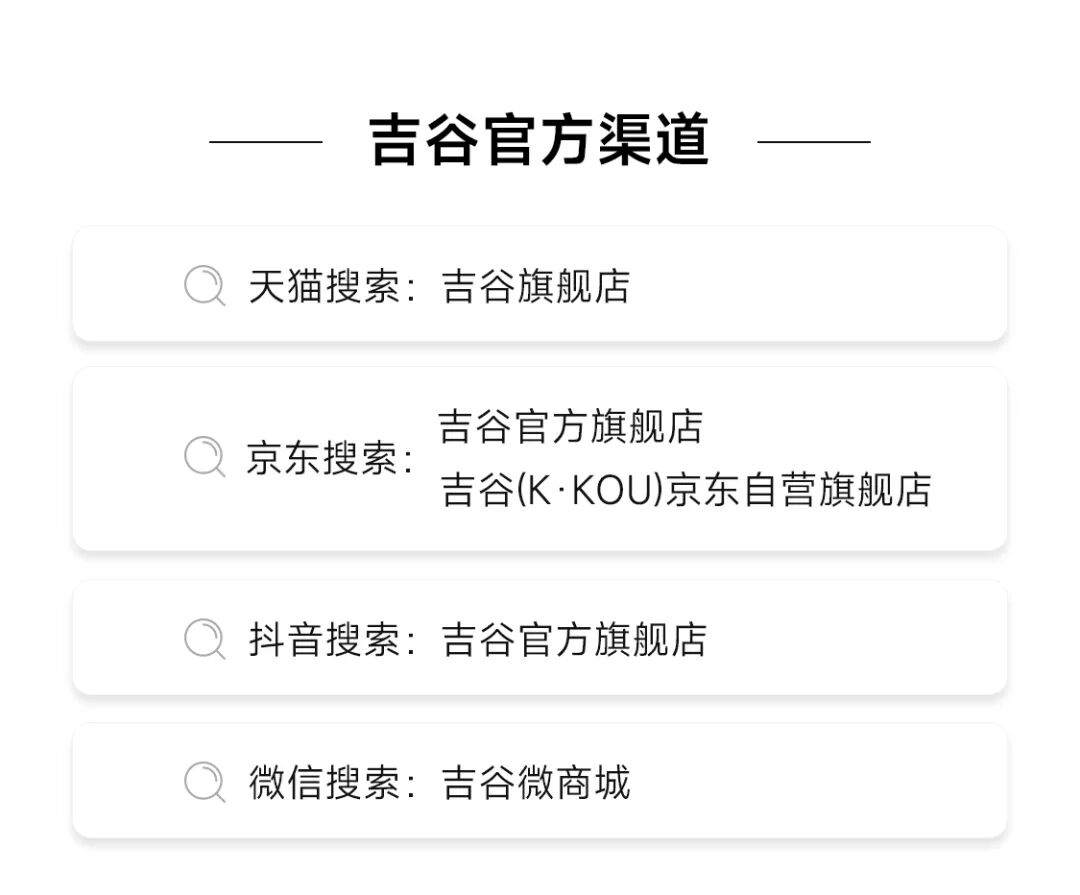
Task: Click the decorative line left of the heading
Action: (266, 142)
